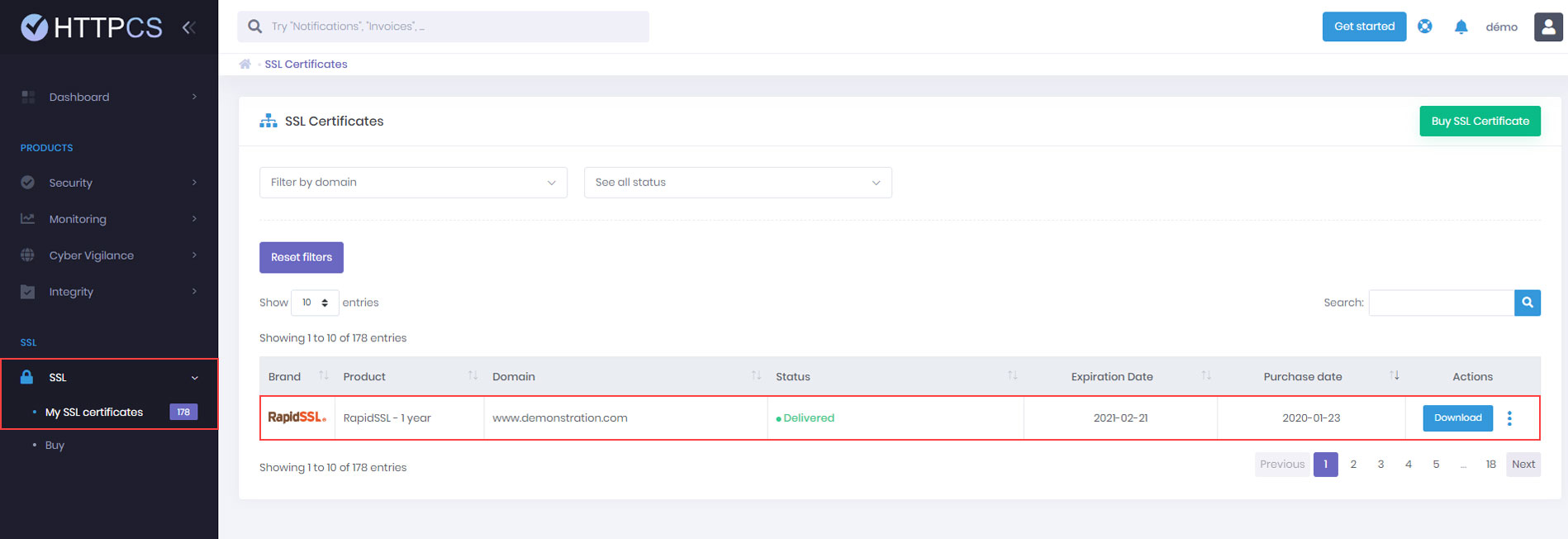Sort table by Expiration Date
The height and width of the screenshot is (539, 1568).
[x=1206, y=376]
